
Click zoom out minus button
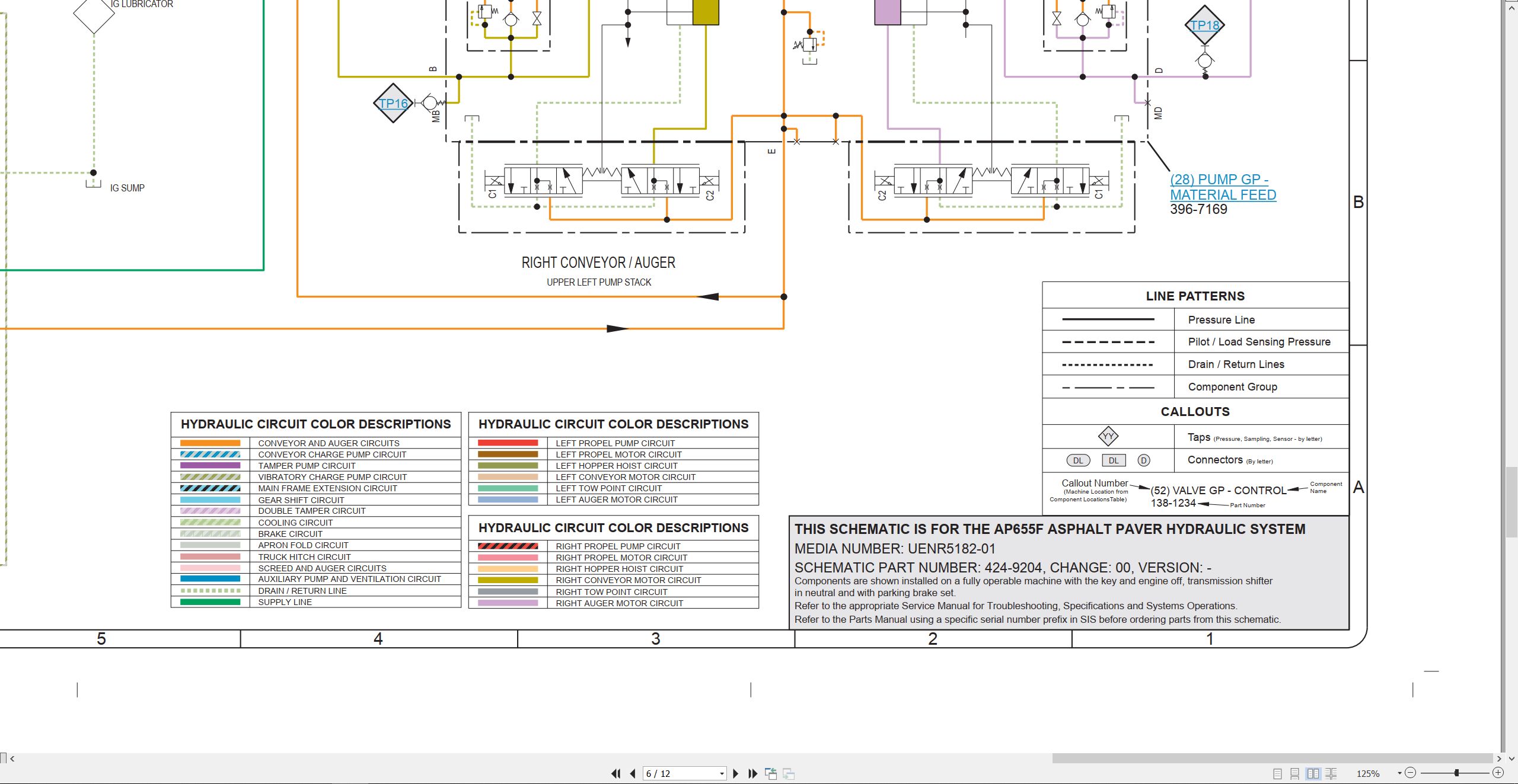coord(1411,773)
